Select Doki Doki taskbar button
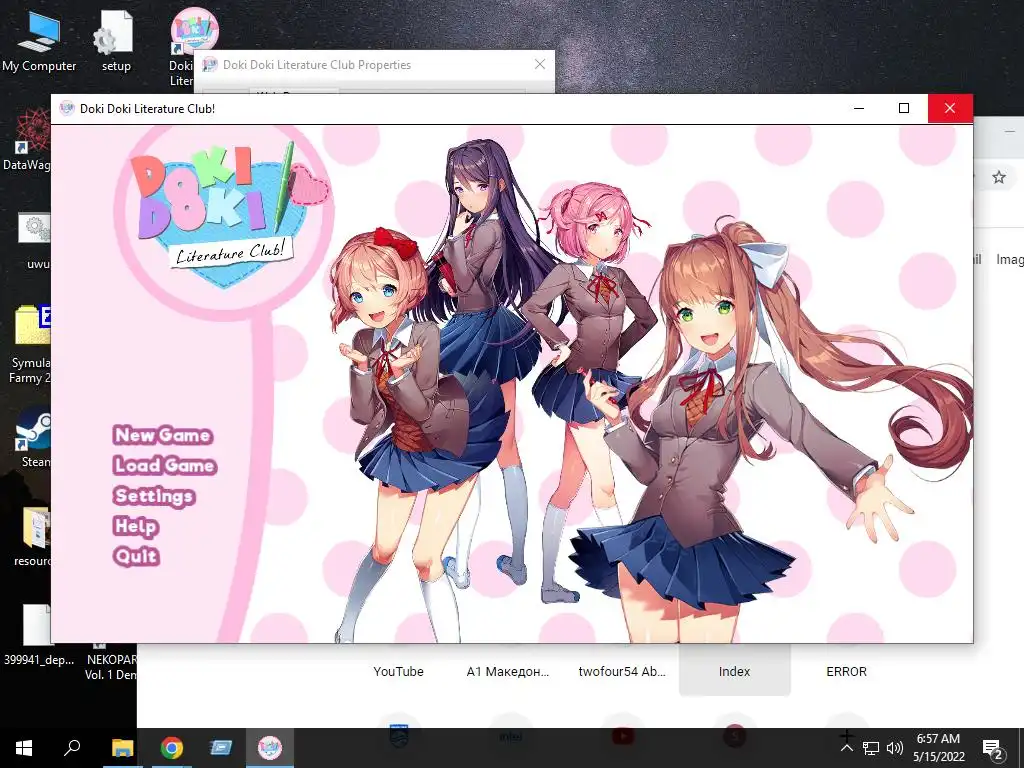The width and height of the screenshot is (1024, 768). pyautogui.click(x=270, y=748)
